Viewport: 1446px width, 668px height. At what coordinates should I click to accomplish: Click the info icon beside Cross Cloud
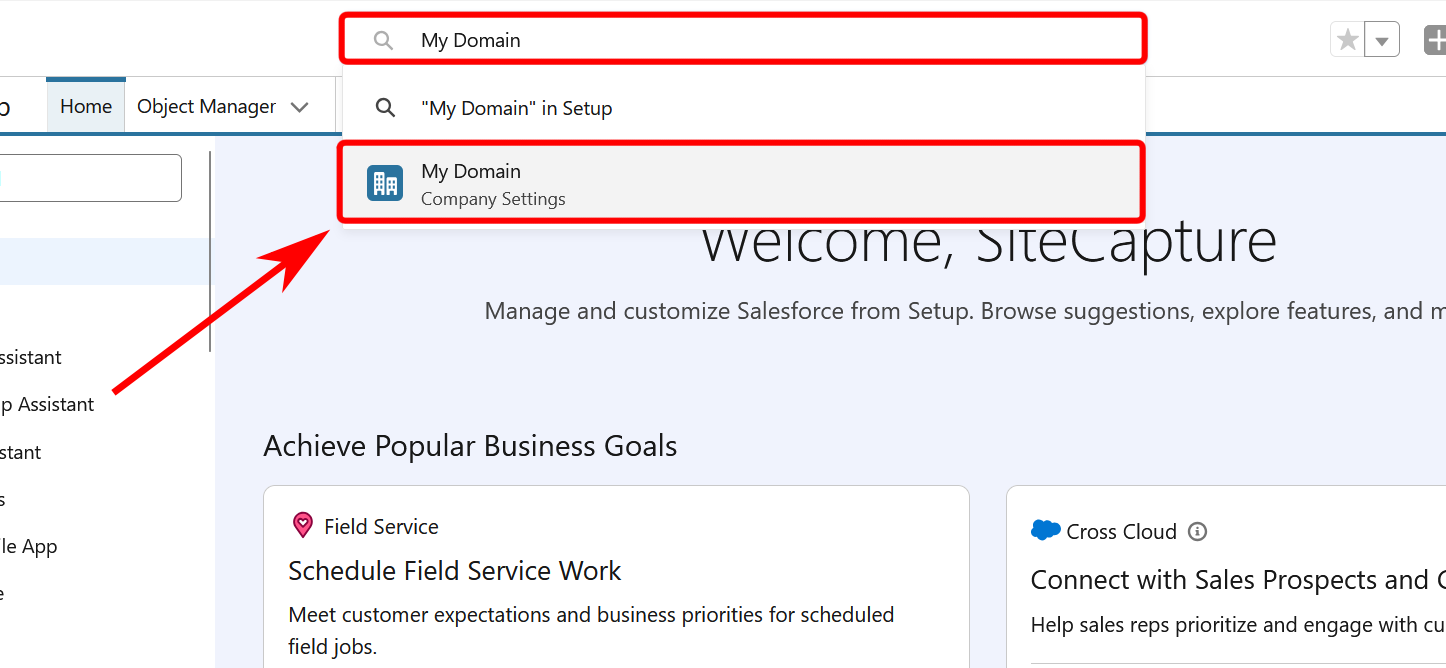(x=1197, y=532)
